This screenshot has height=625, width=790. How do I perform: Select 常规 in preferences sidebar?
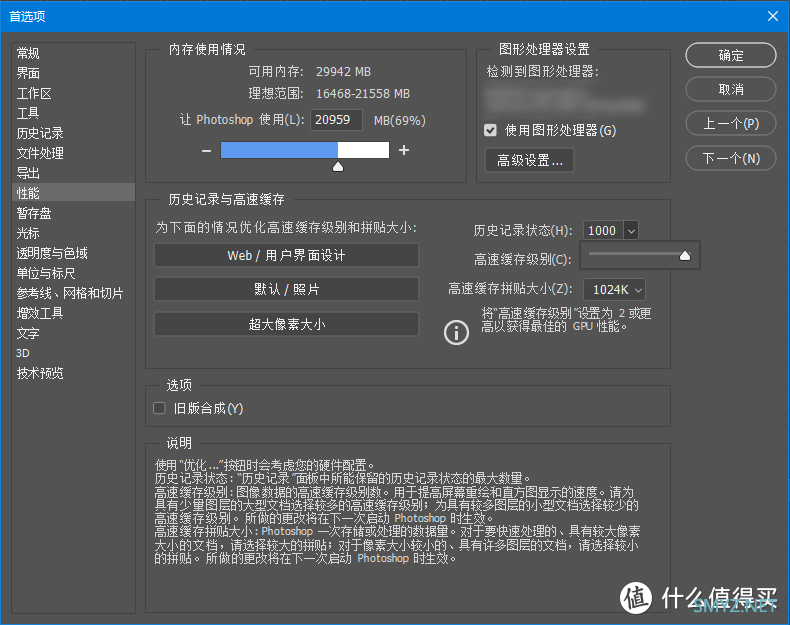point(74,53)
